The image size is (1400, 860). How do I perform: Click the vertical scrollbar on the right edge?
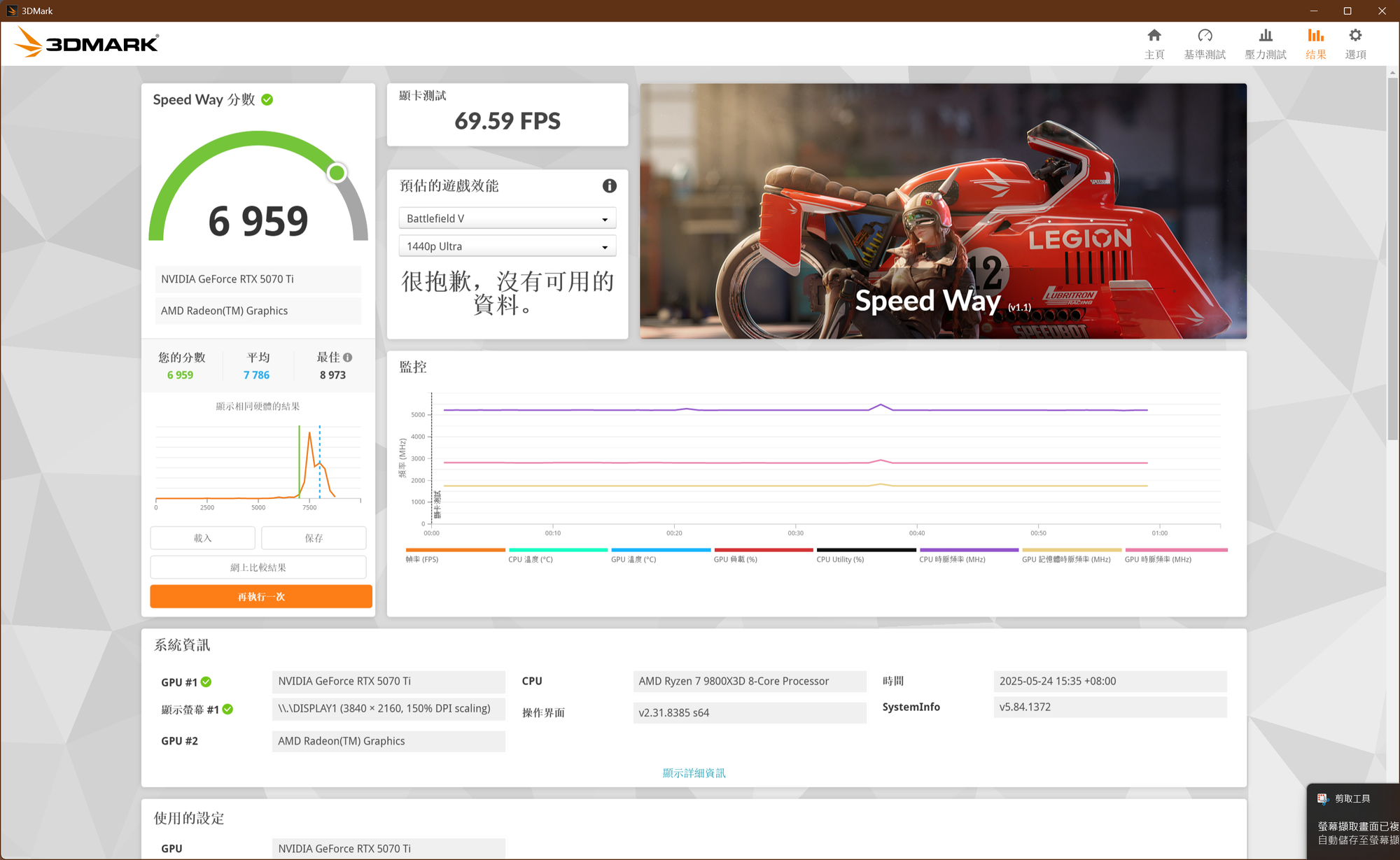pyautogui.click(x=1392, y=259)
